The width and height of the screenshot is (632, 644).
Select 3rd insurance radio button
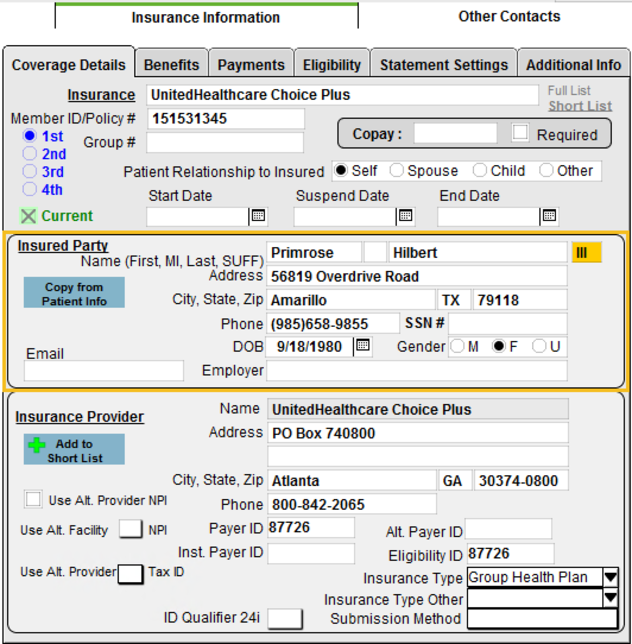coord(30,171)
